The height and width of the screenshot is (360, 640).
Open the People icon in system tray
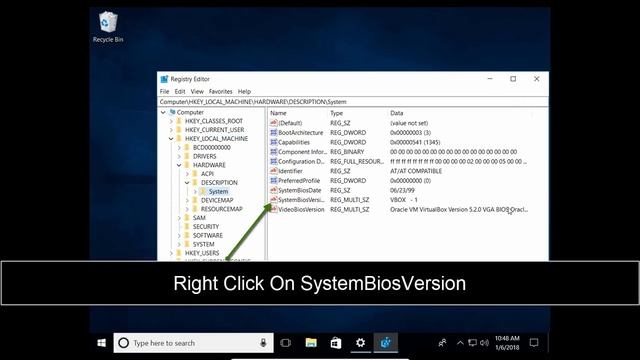pos(442,343)
